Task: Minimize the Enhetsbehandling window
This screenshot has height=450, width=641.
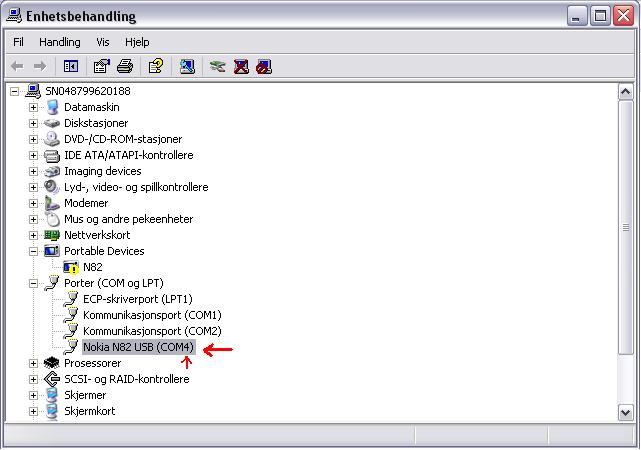Action: (x=577, y=16)
